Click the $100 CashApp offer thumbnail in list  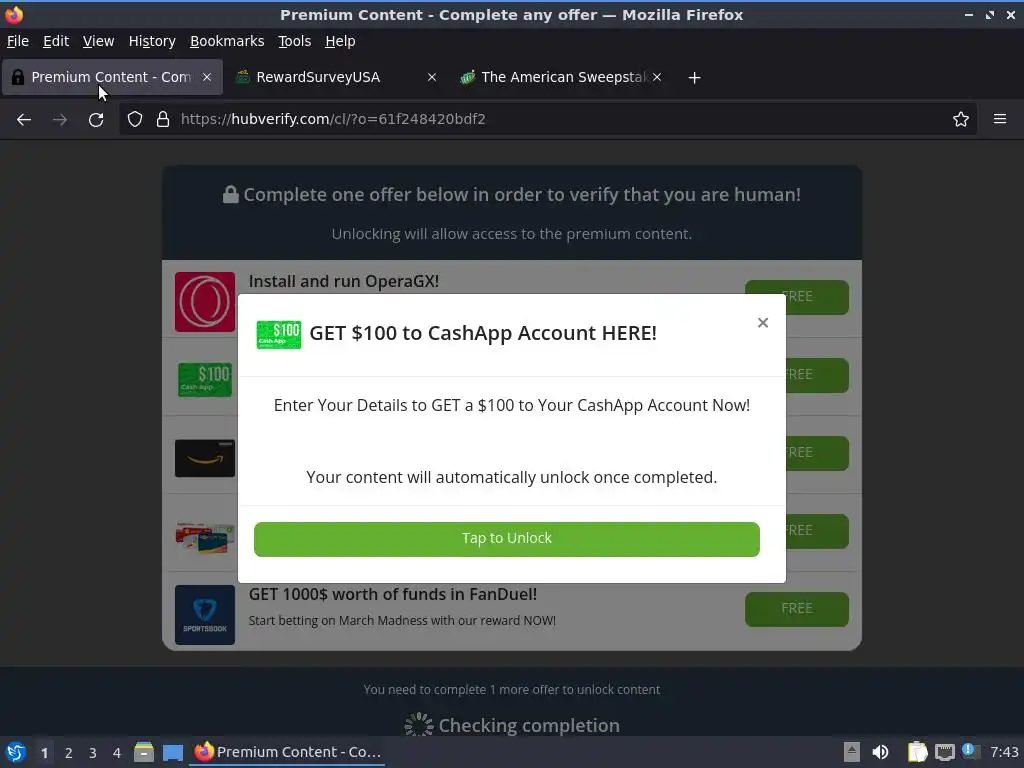pyautogui.click(x=204, y=379)
